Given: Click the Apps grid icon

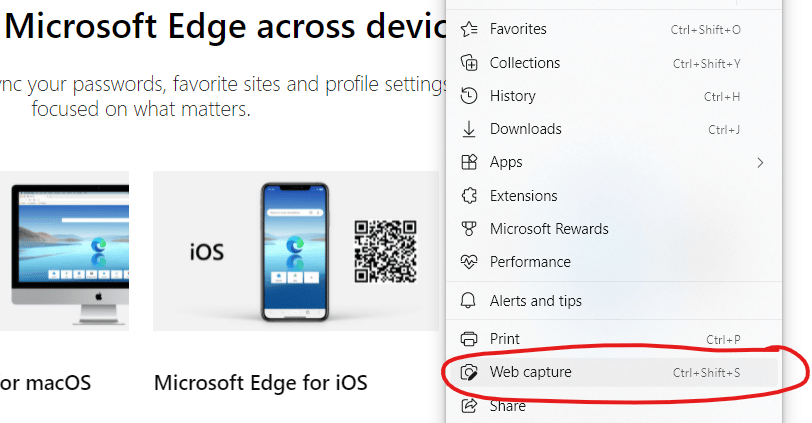Looking at the screenshot, I should point(469,162).
